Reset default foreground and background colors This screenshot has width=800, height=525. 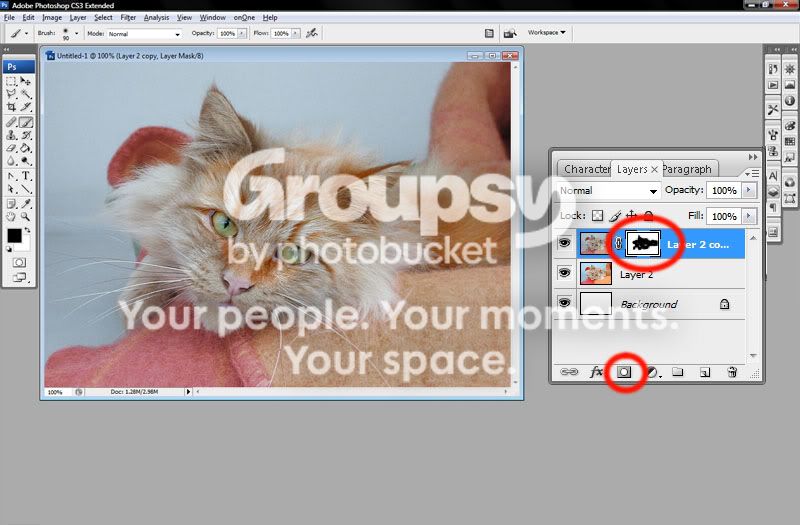[x=9, y=249]
